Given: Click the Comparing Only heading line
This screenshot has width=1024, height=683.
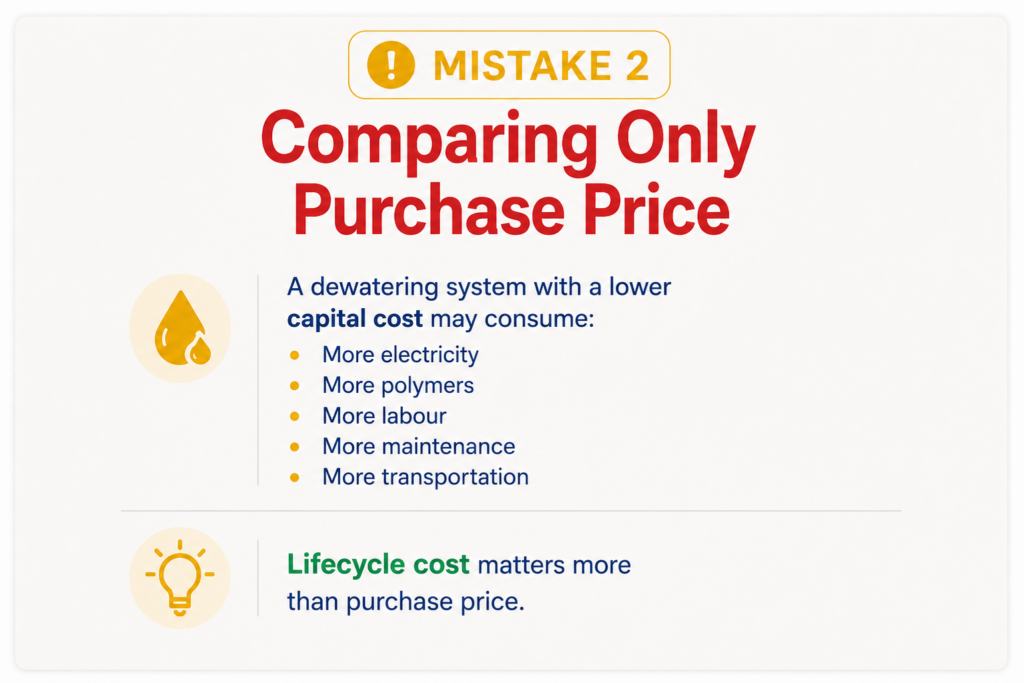Looking at the screenshot, I should [x=508, y=141].
